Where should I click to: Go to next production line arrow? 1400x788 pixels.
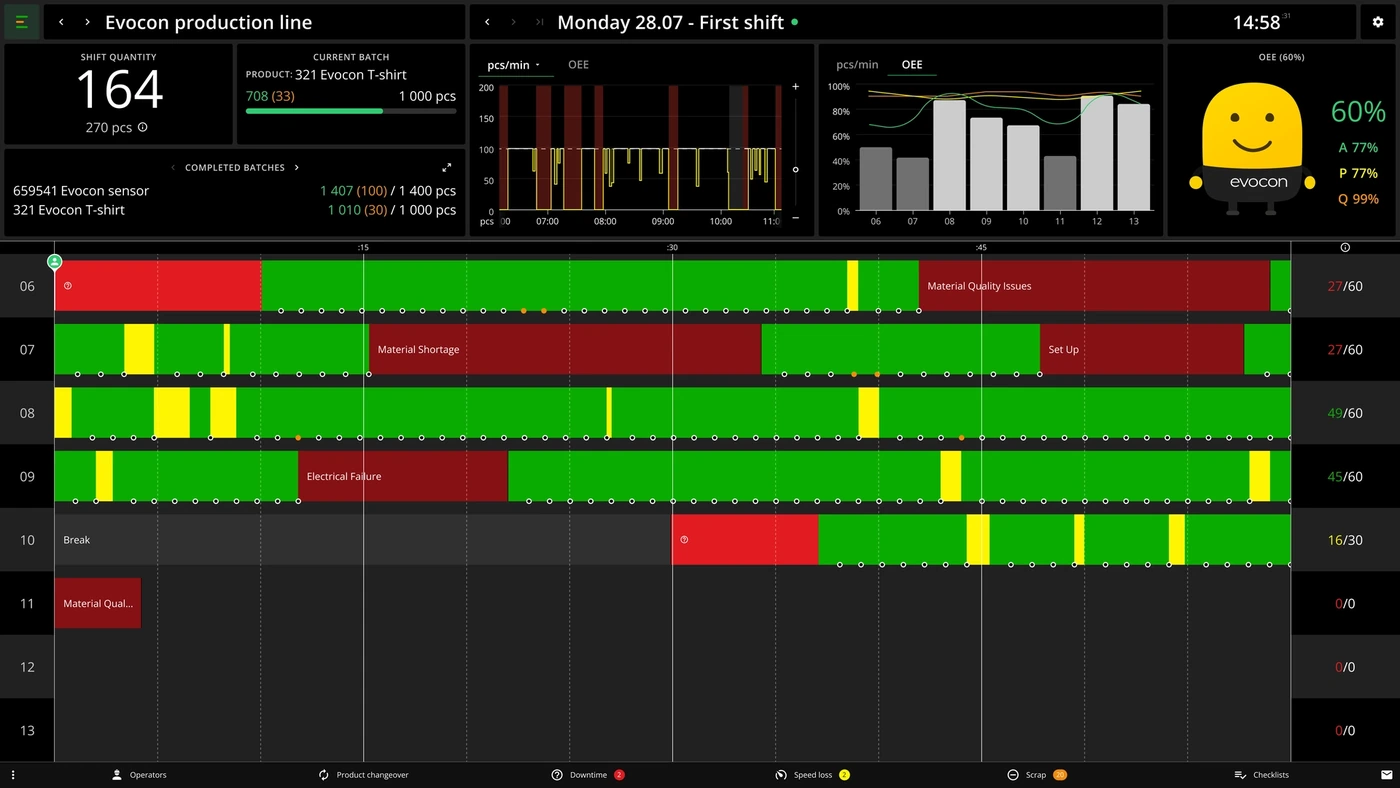pos(87,22)
